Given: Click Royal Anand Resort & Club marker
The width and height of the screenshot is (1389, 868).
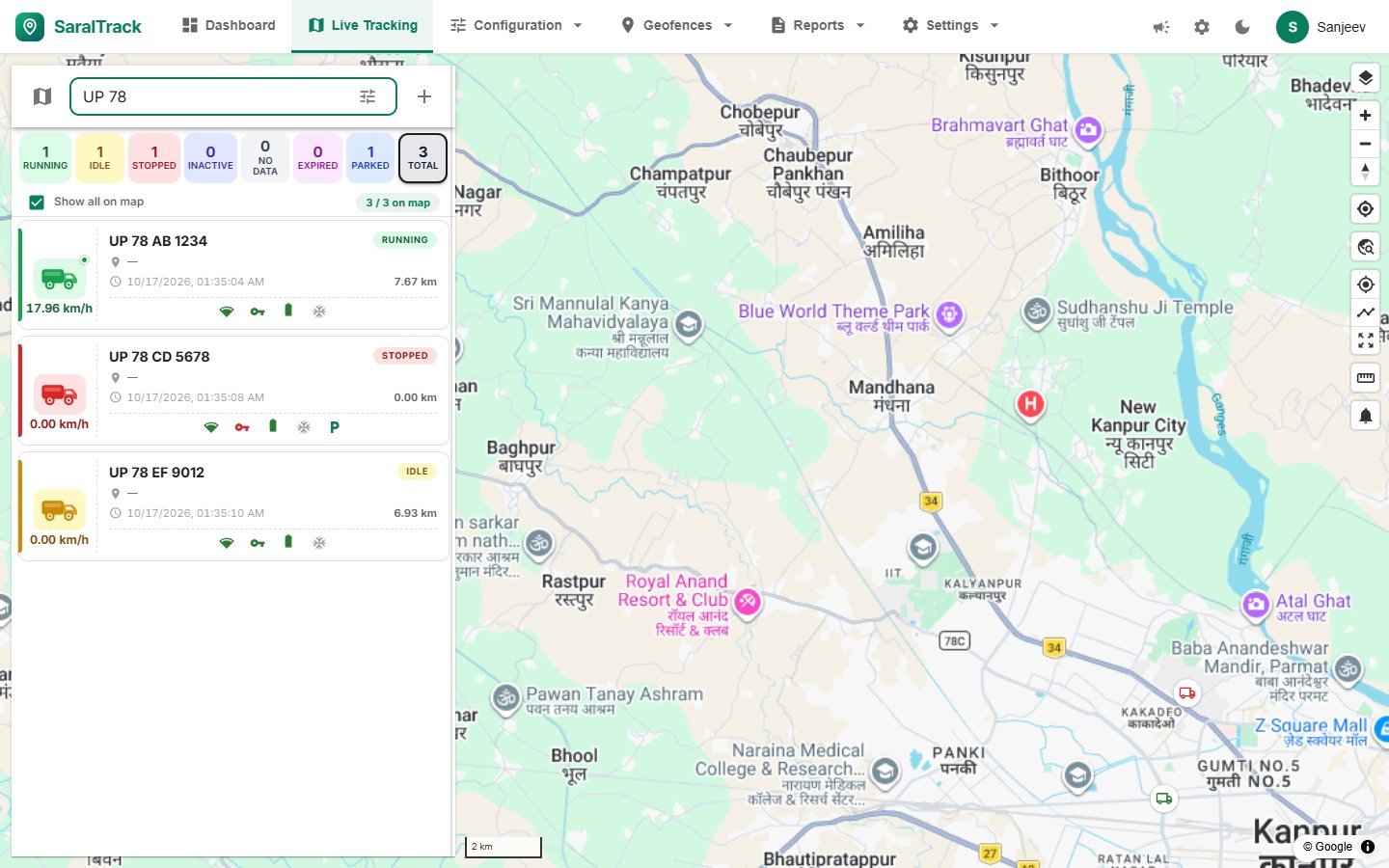Looking at the screenshot, I should pos(748,602).
